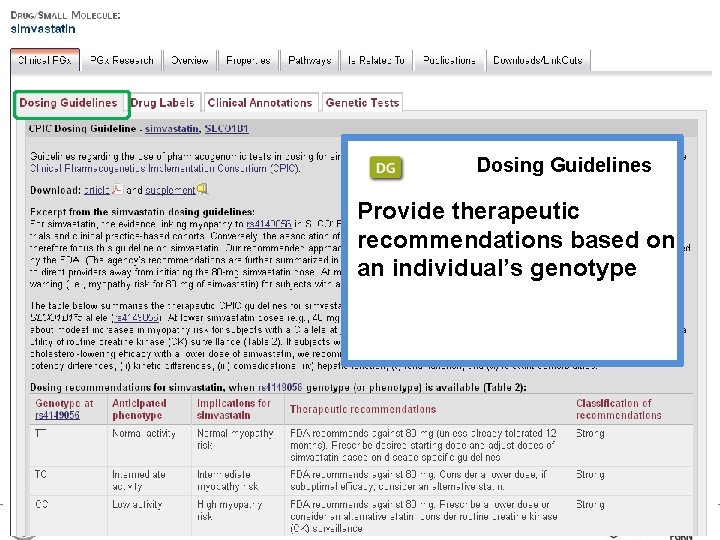Open the Is Related To tab
This screenshot has width=720, height=540.
tap(376, 60)
